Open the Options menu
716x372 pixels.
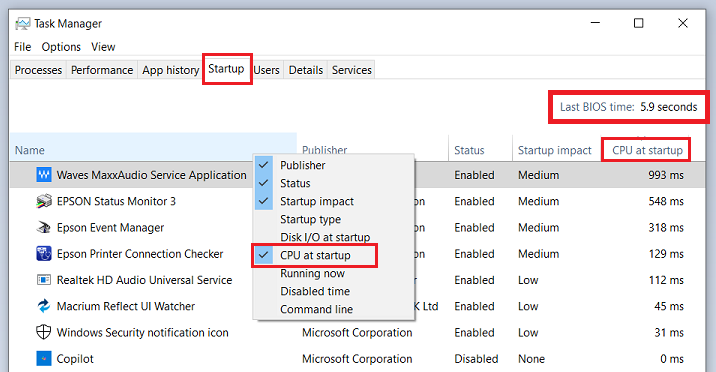point(61,47)
